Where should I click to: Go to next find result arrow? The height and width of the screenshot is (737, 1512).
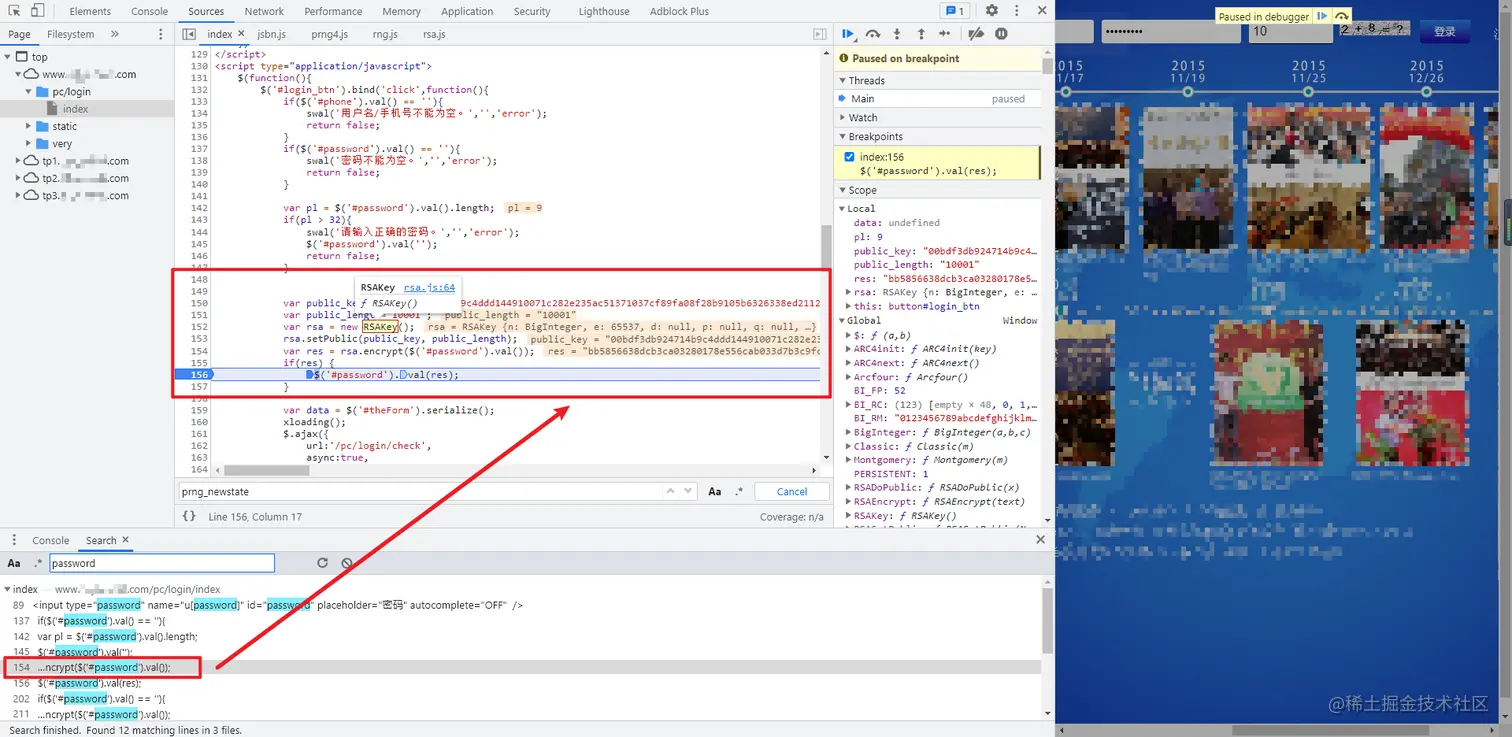688,491
